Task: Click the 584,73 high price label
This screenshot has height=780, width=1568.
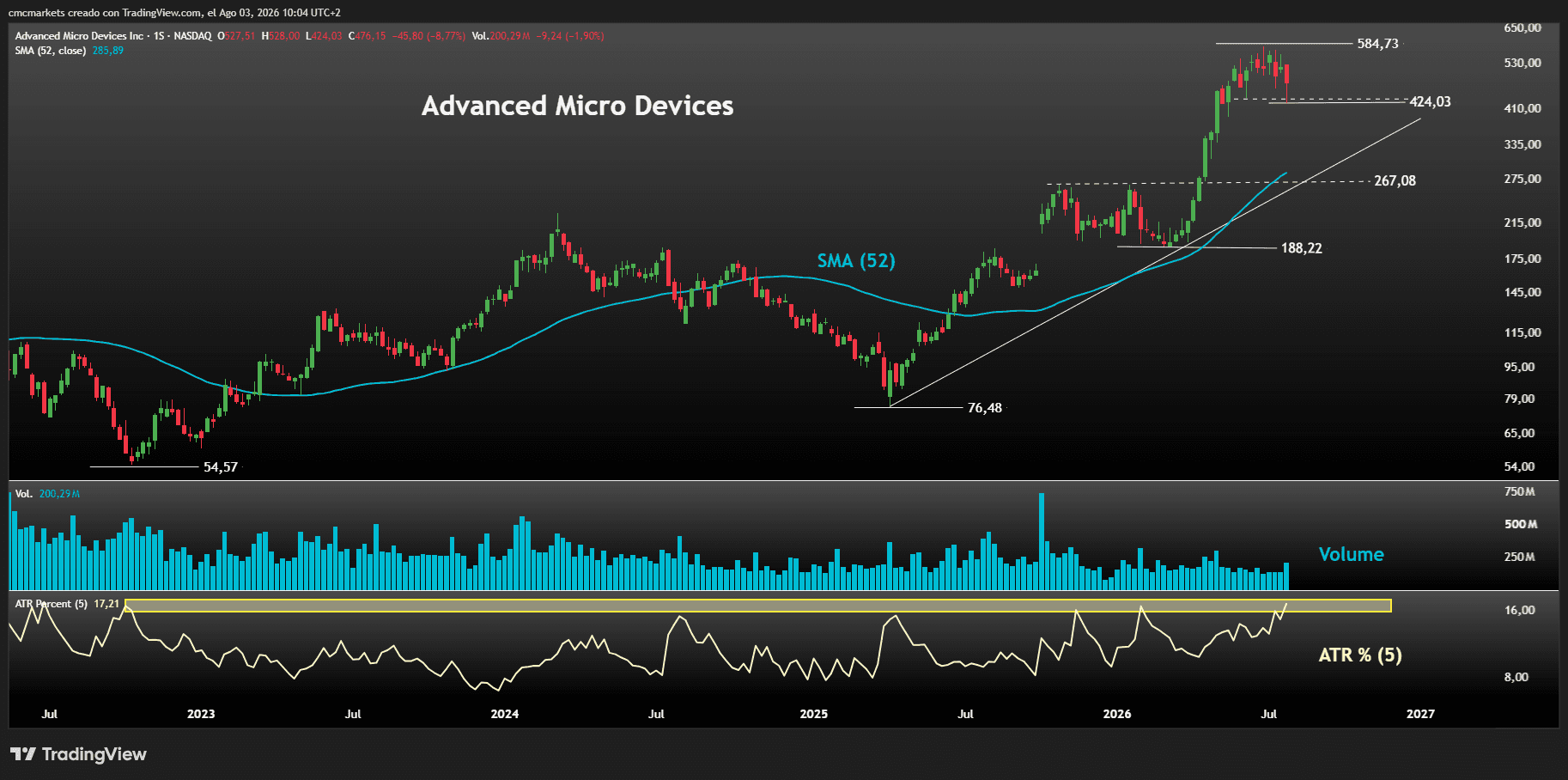Action: tap(1377, 44)
